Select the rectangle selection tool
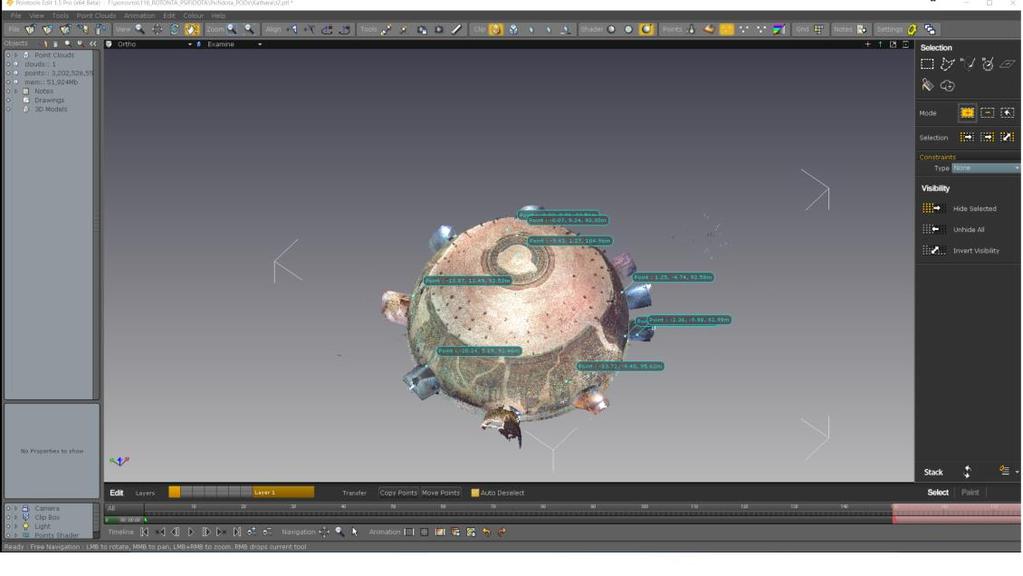The height and width of the screenshot is (576, 1023). (927, 64)
